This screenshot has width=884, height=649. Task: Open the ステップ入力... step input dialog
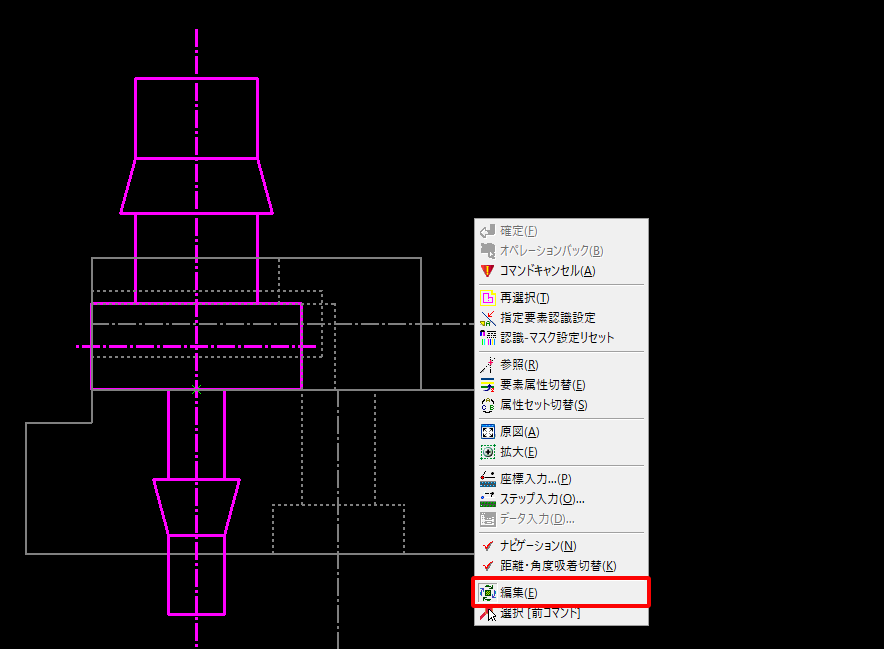pos(542,499)
